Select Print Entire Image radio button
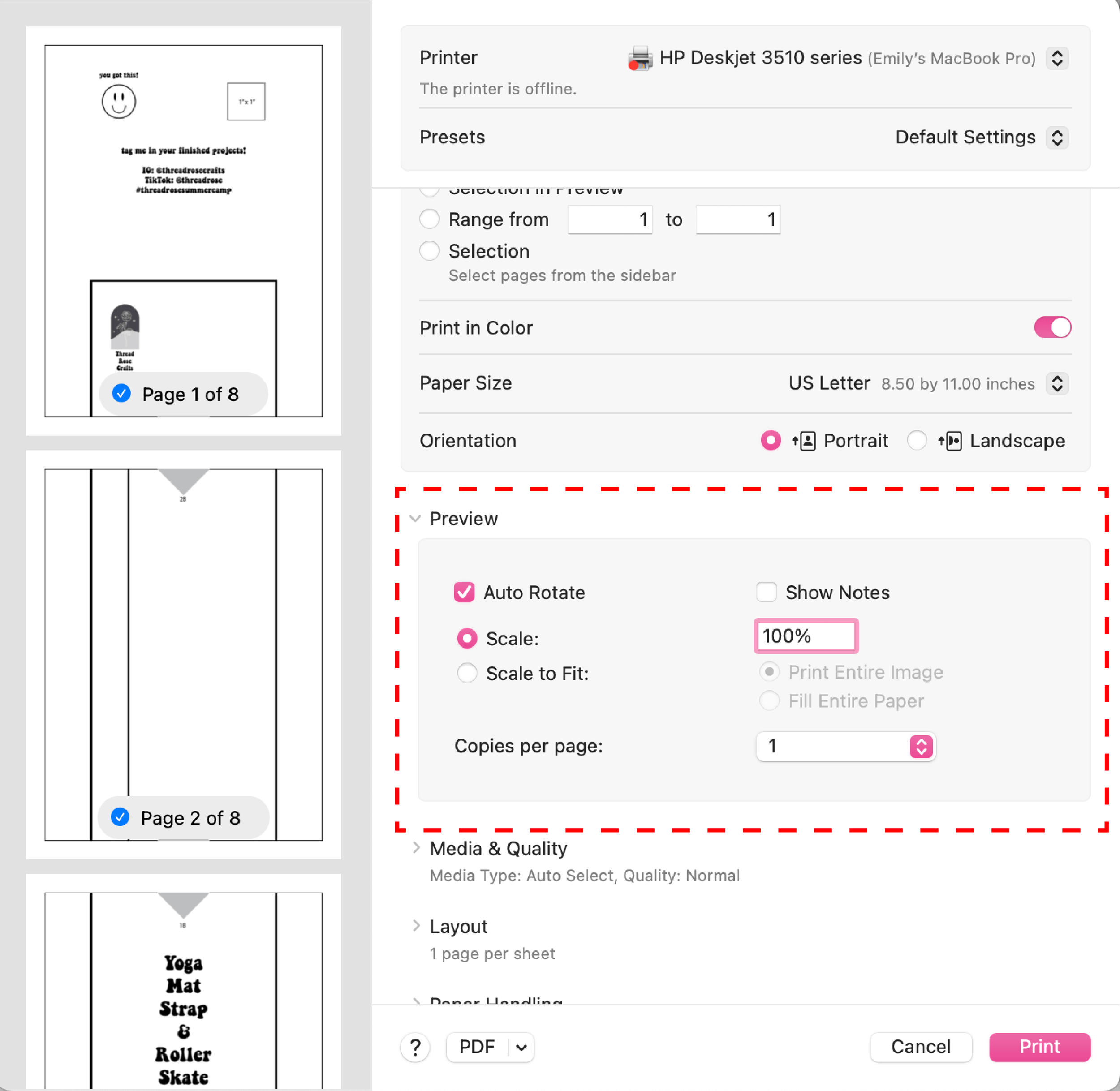The image size is (1120, 1091). click(769, 671)
